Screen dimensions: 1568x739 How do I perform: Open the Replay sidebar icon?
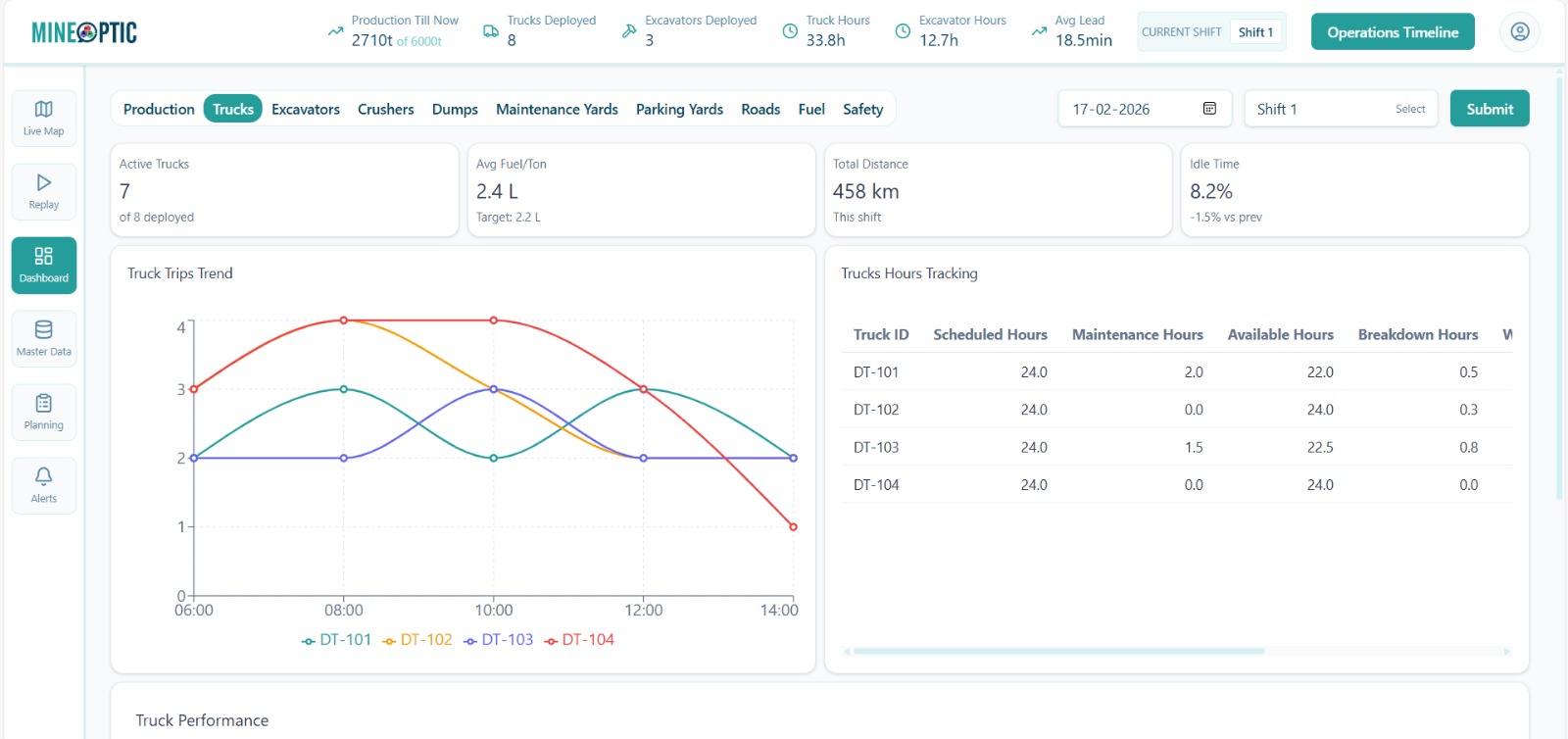pyautogui.click(x=44, y=191)
